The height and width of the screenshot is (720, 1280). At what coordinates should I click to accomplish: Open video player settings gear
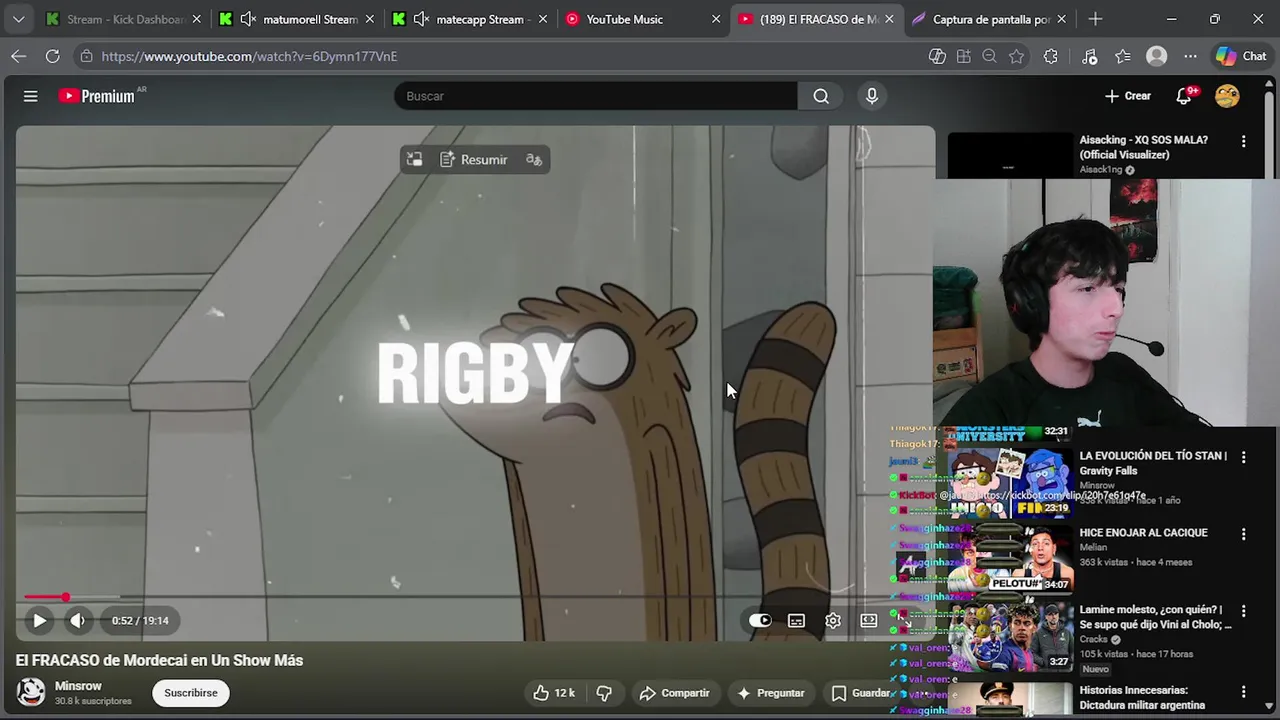tap(833, 621)
